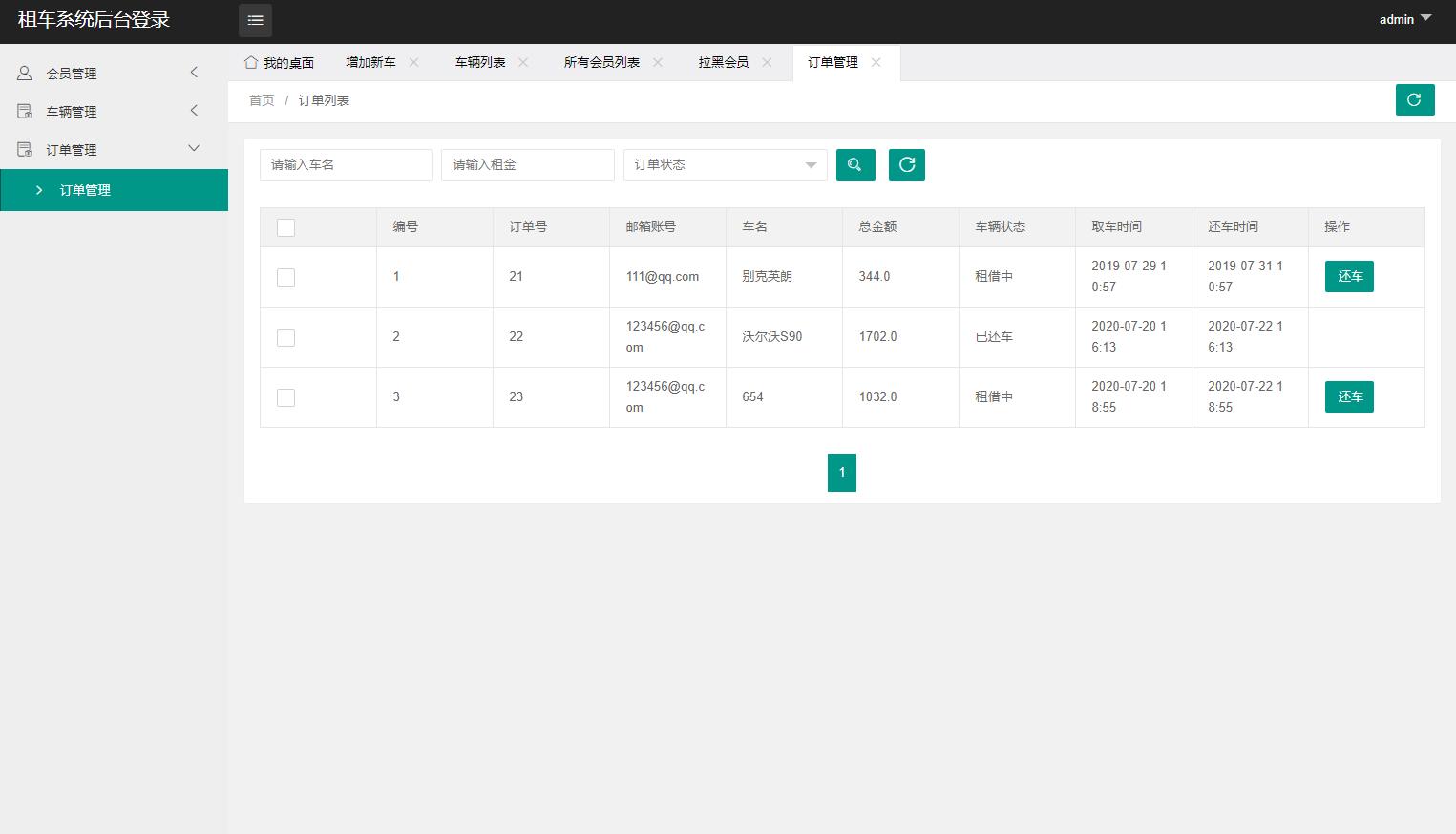The width and height of the screenshot is (1456, 834).
Task: Click the refresh icon at top right of page
Action: [1415, 99]
